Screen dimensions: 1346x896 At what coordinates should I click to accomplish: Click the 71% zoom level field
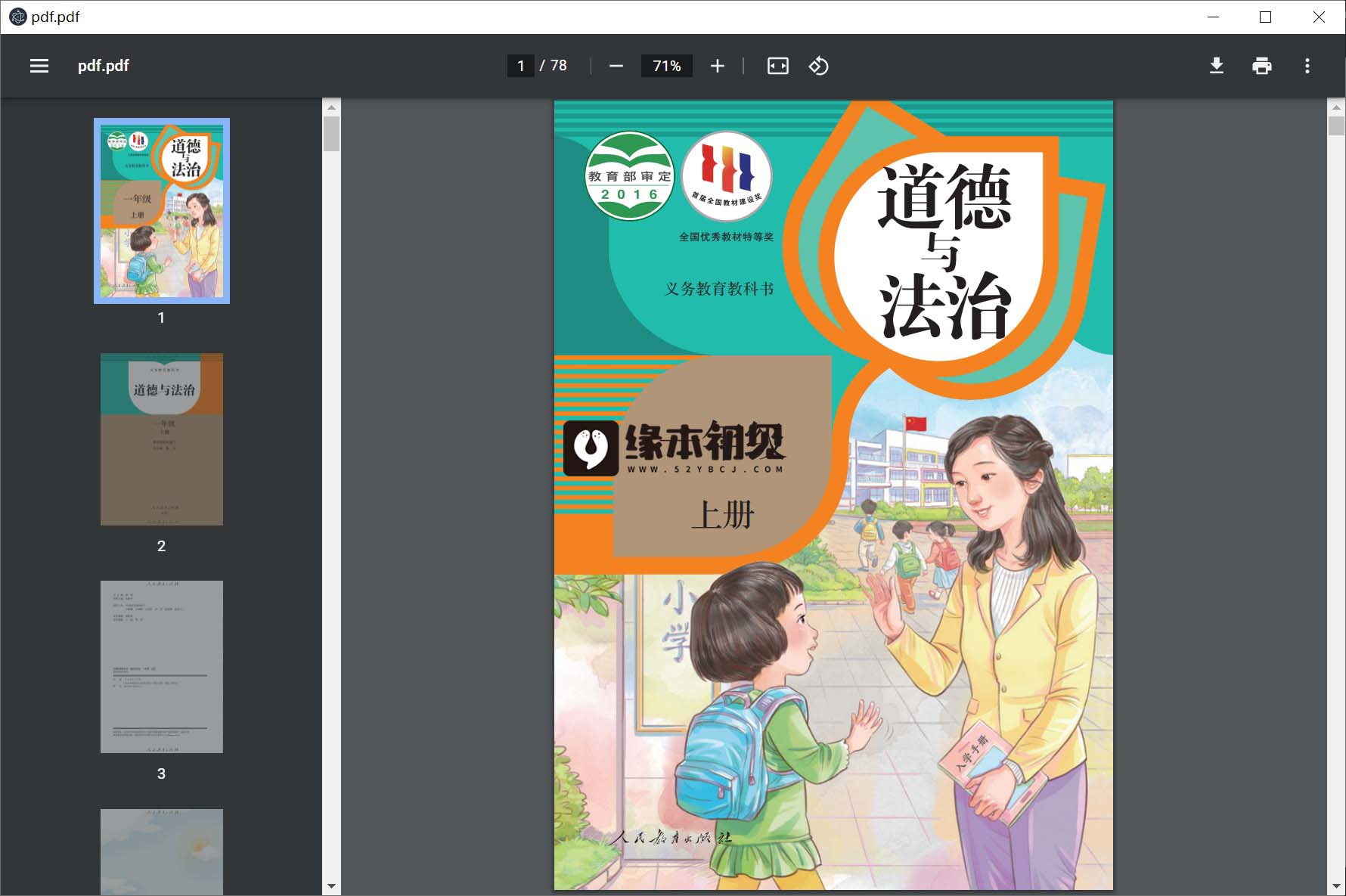tap(667, 66)
